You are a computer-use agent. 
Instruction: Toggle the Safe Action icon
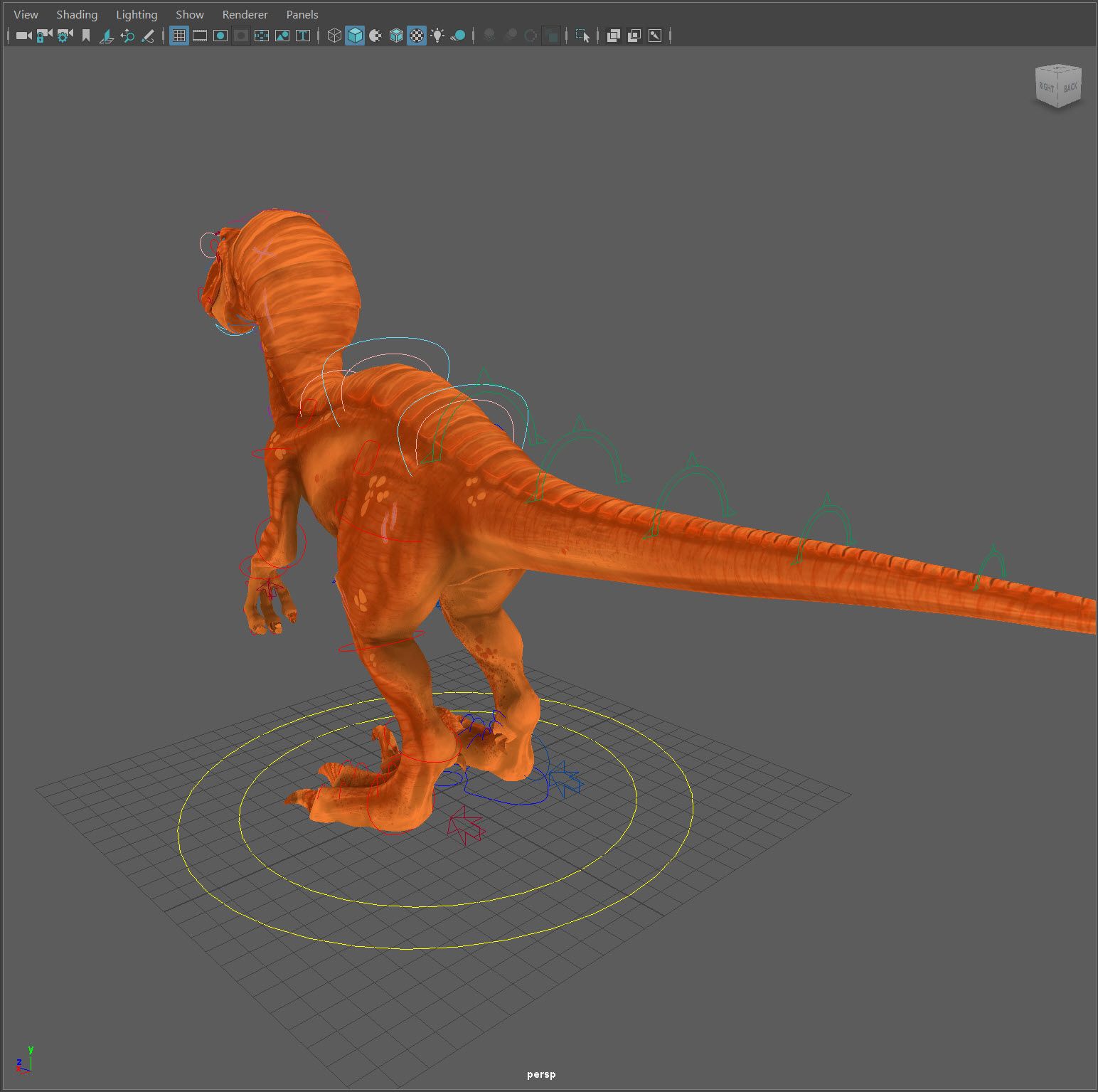282,36
